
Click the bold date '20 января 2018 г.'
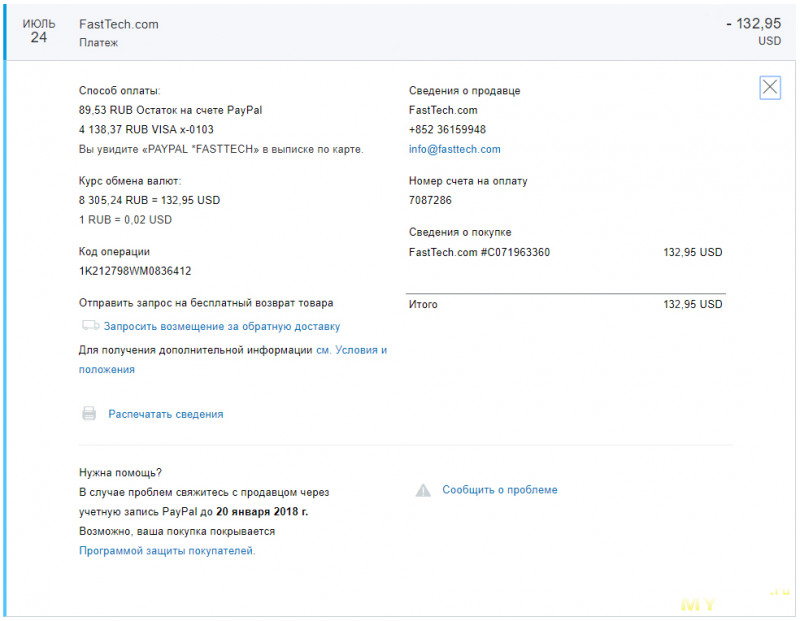(262, 511)
